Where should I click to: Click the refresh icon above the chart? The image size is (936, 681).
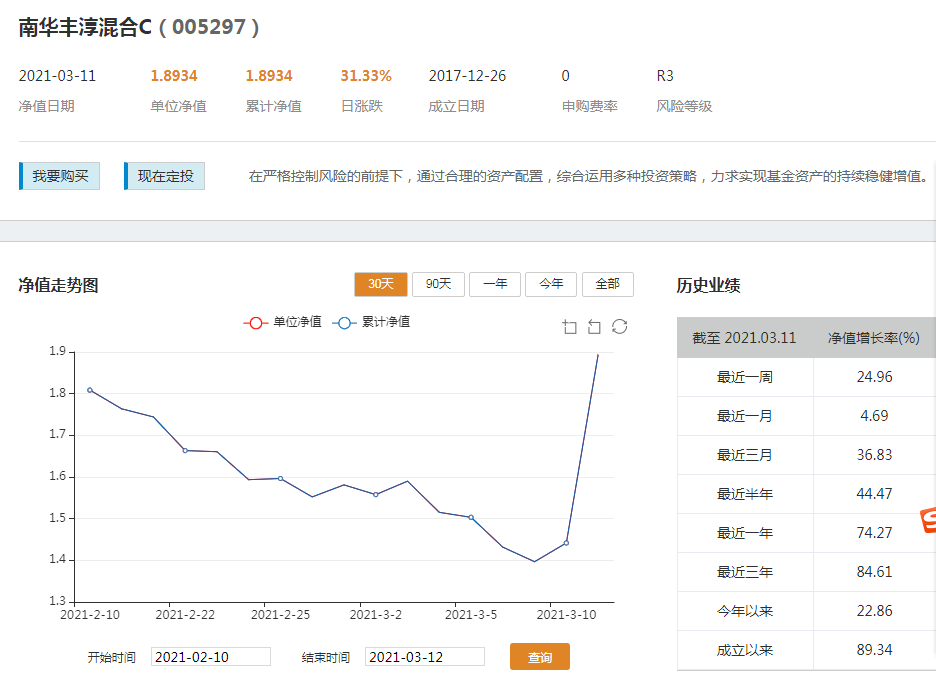620,327
